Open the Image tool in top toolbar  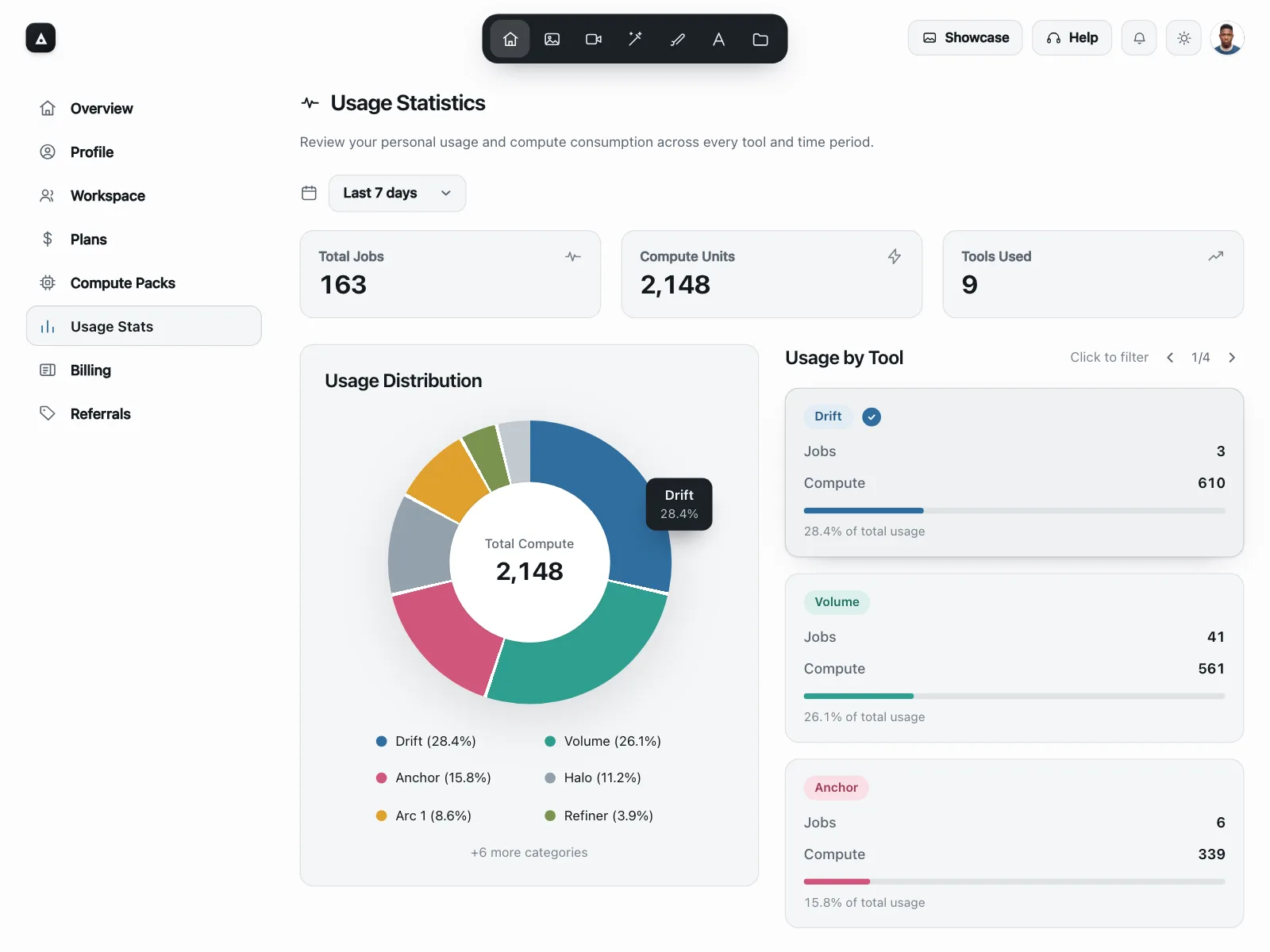pos(552,39)
